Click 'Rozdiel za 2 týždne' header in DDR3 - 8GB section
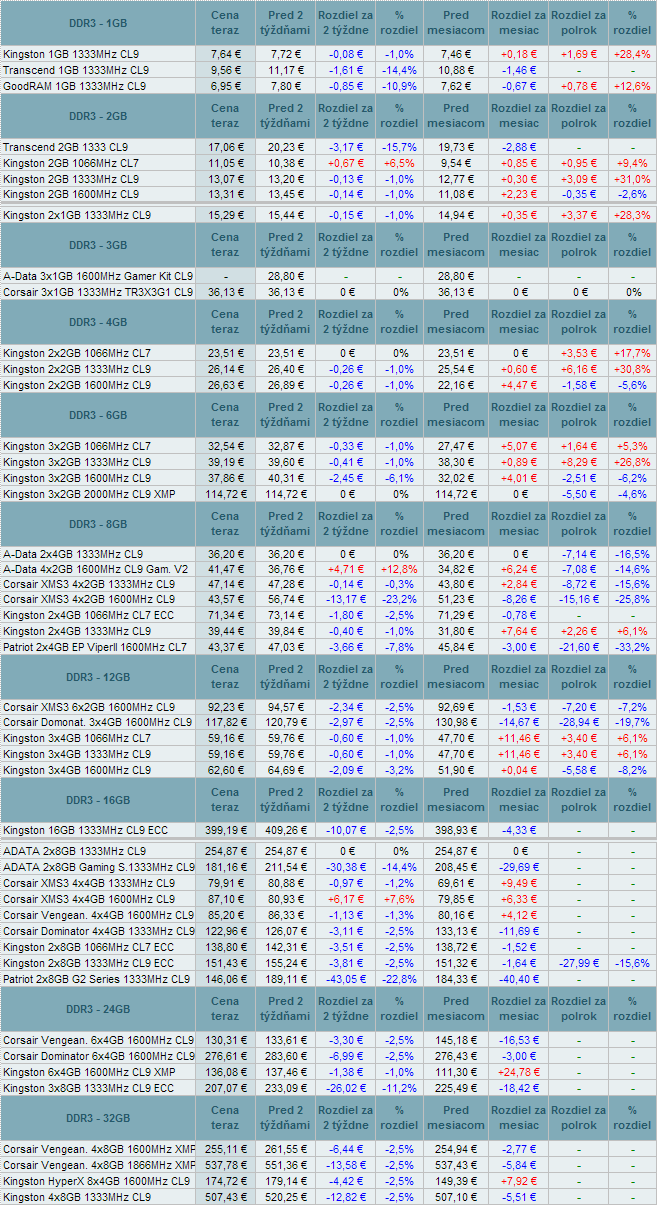The image size is (657, 1205). [345, 524]
